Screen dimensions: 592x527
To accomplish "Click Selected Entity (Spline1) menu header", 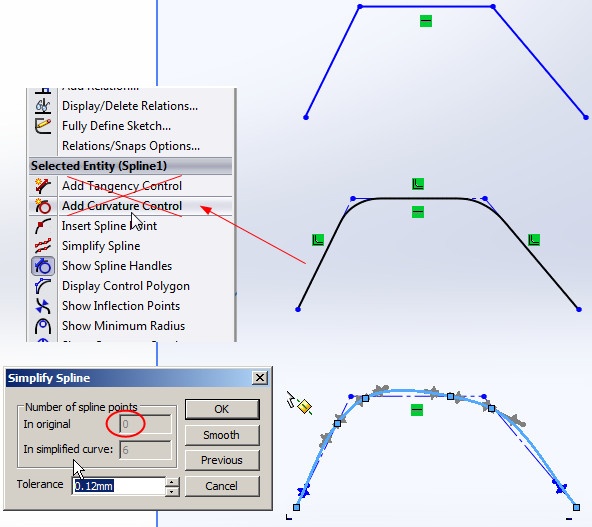I will click(x=131, y=166).
